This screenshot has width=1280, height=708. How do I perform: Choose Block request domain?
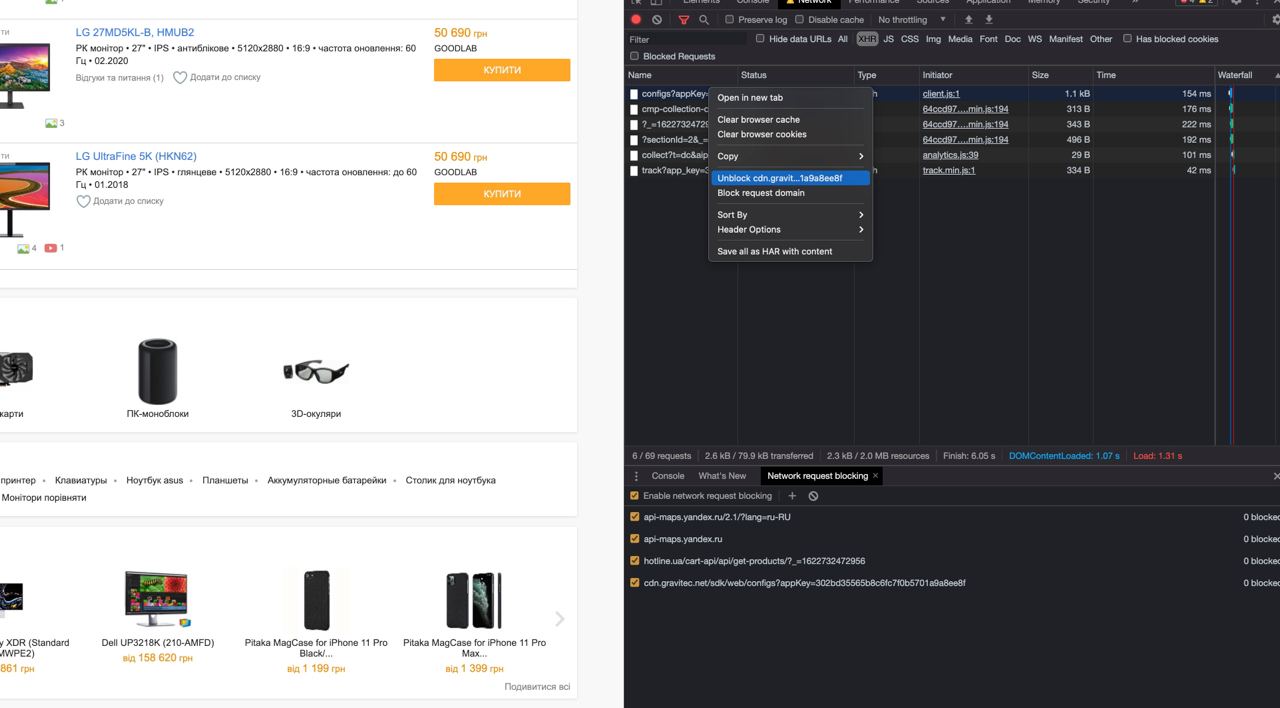point(790,193)
